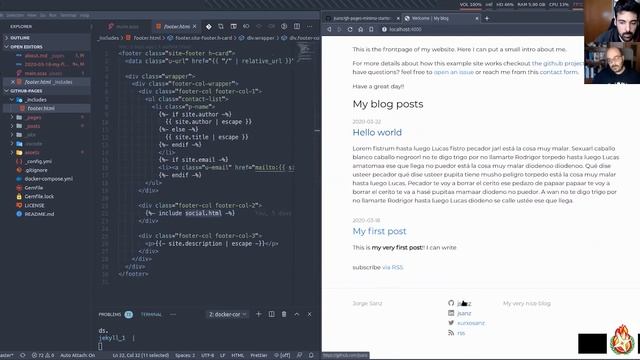
Task: Click the browser bookmark icon
Action: 371,29
